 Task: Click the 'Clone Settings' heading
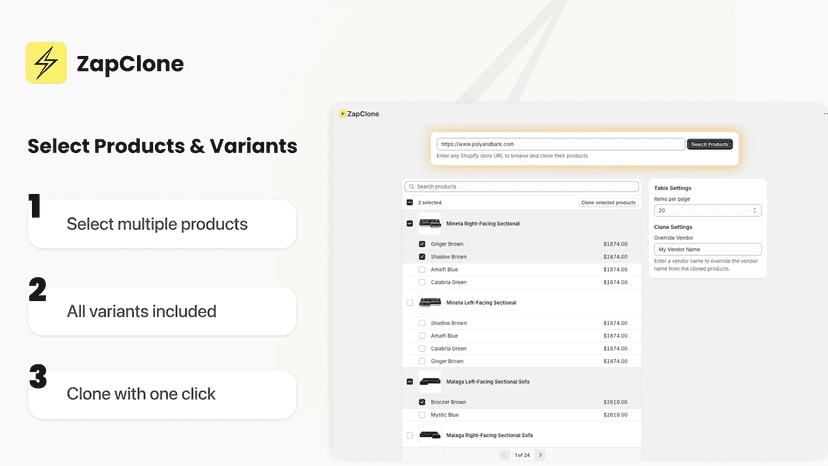point(673,227)
